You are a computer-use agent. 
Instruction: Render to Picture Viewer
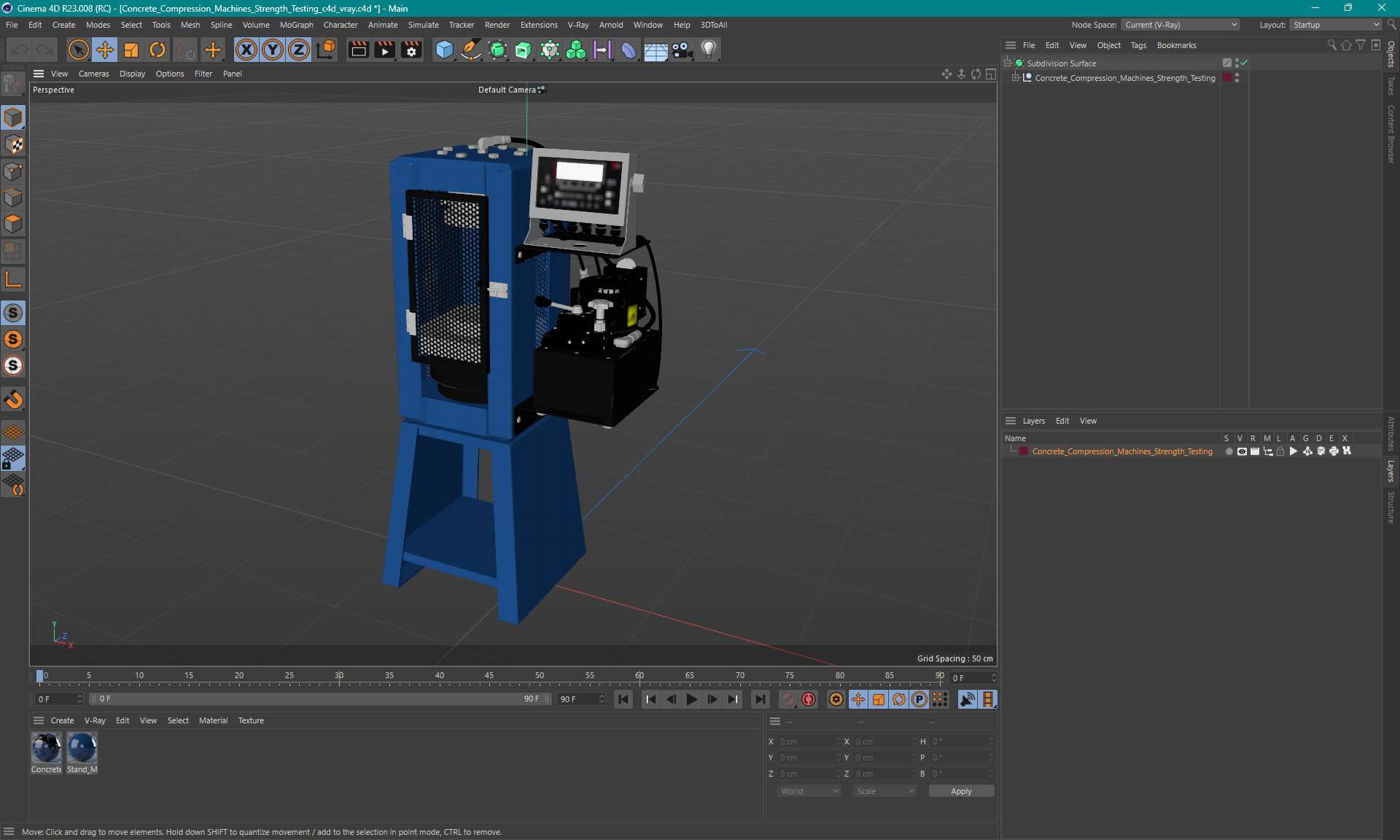[x=384, y=50]
